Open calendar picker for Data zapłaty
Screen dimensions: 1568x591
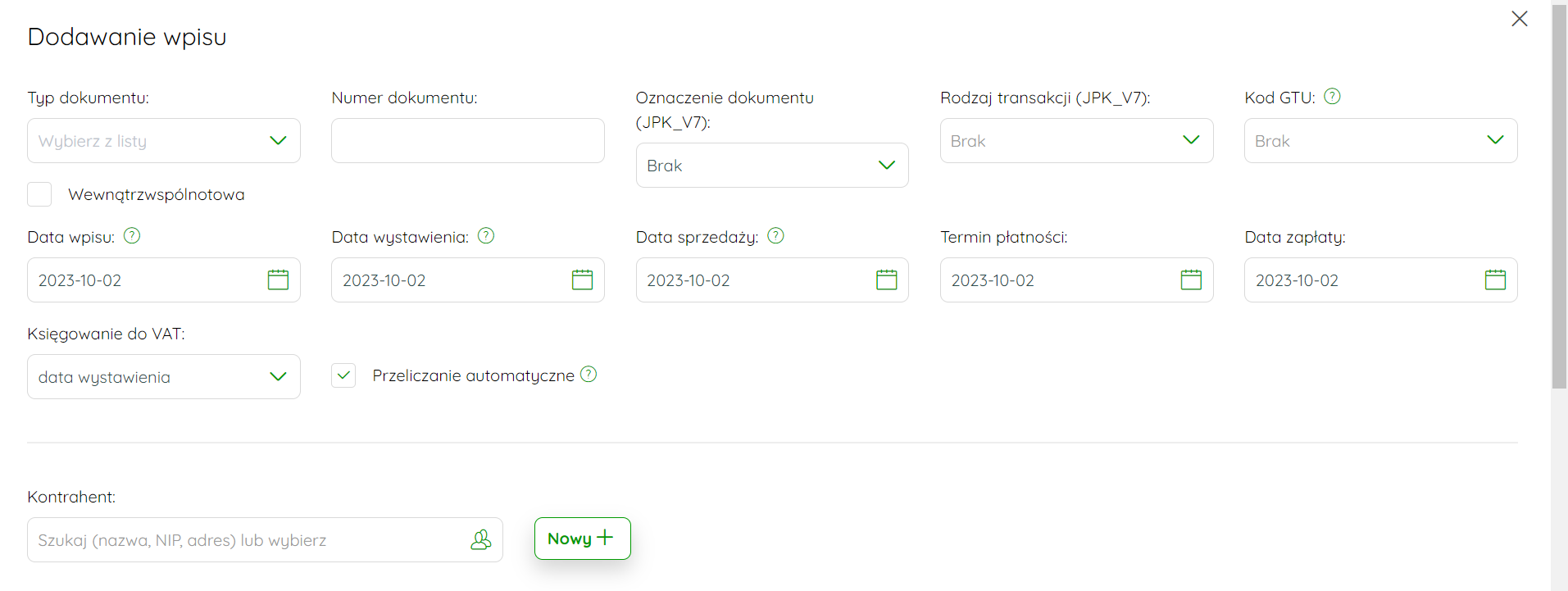click(1495, 280)
